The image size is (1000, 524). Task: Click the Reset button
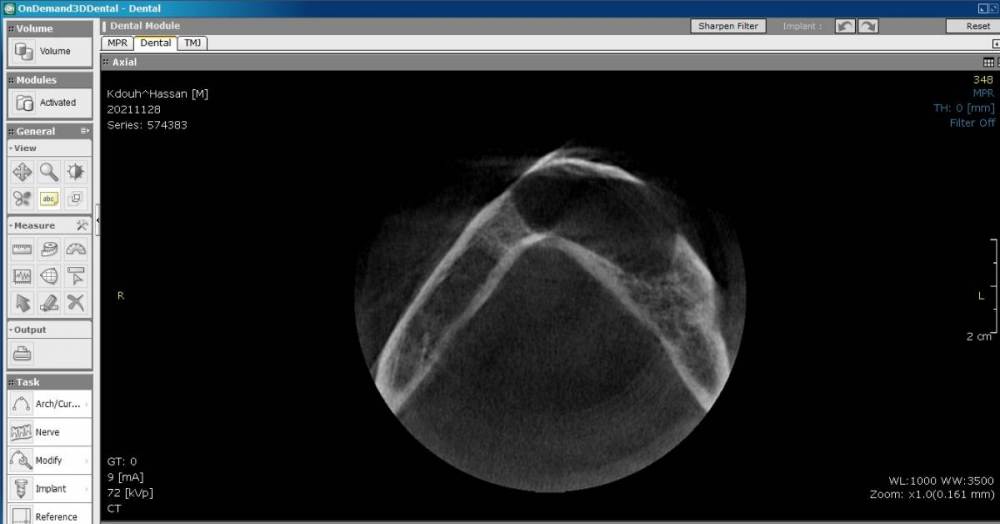pyautogui.click(x=977, y=26)
